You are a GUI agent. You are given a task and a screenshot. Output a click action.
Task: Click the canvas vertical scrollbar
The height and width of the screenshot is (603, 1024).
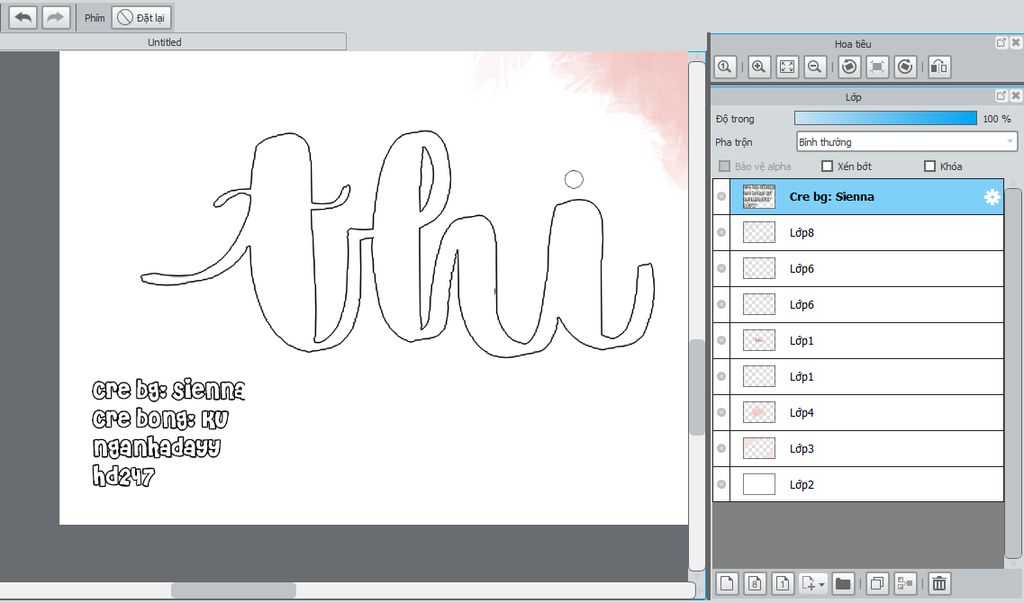tap(697, 316)
